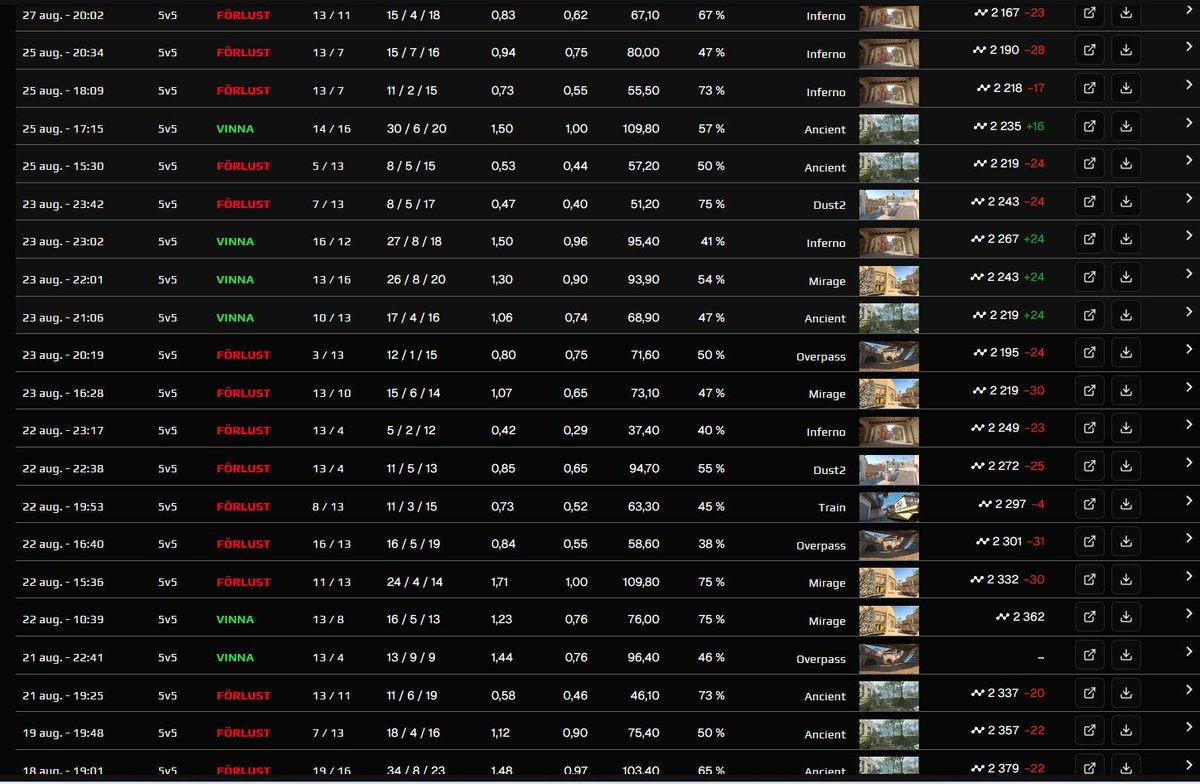Download demo for 23 aug. 23:42 match
The height and width of the screenshot is (784, 1200).
pos(1126,201)
